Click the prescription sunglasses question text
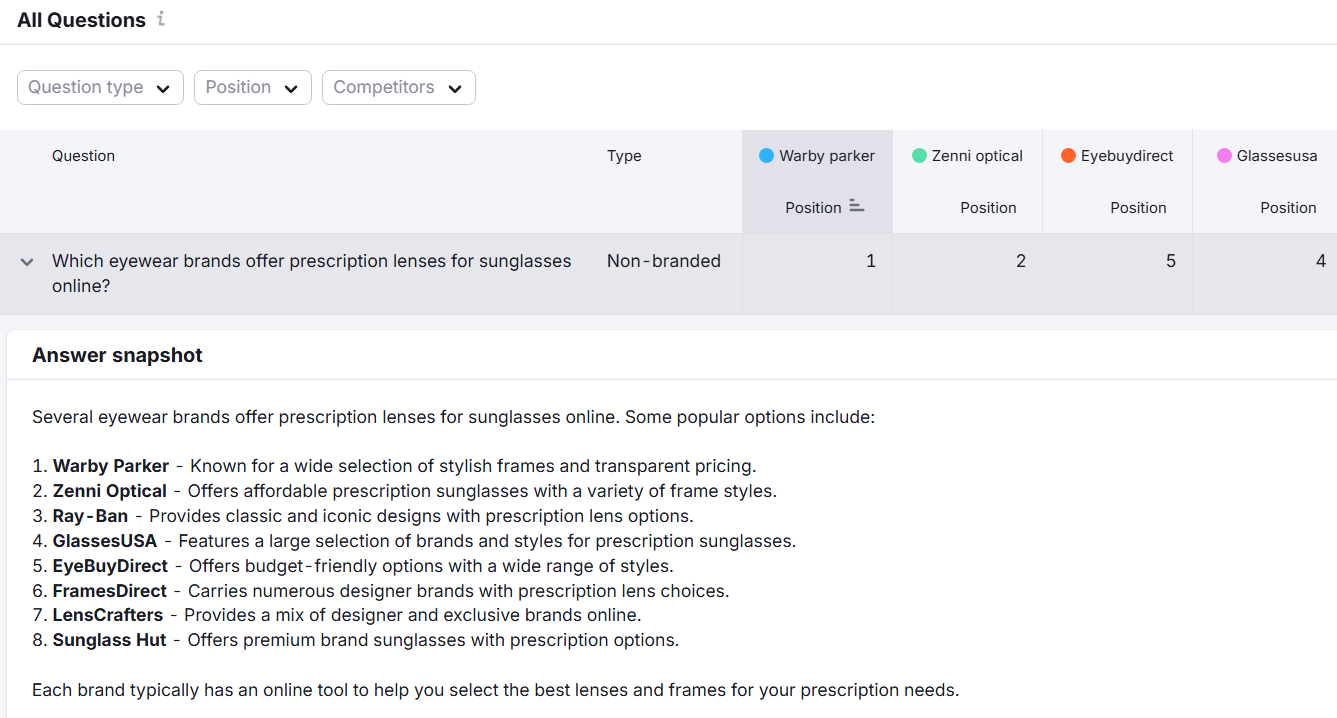 point(311,261)
